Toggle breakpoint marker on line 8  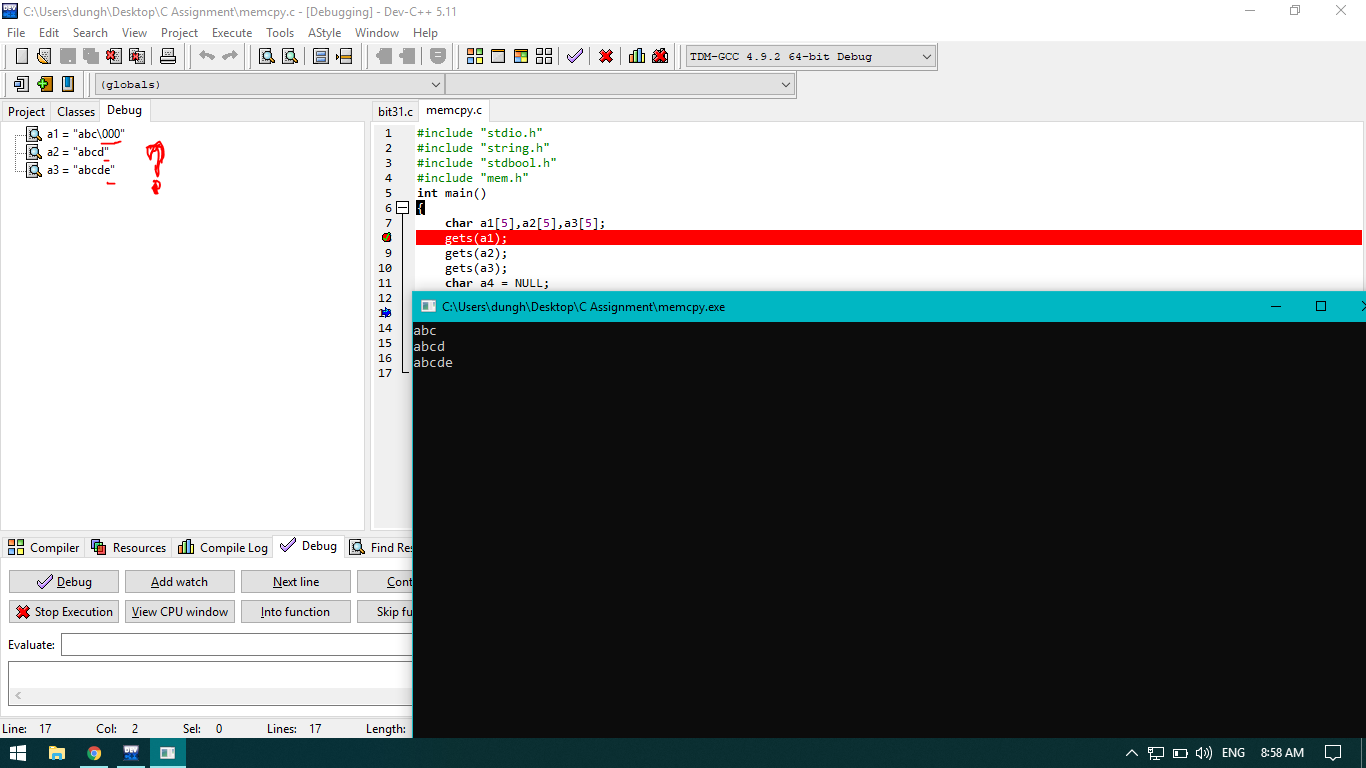(386, 238)
